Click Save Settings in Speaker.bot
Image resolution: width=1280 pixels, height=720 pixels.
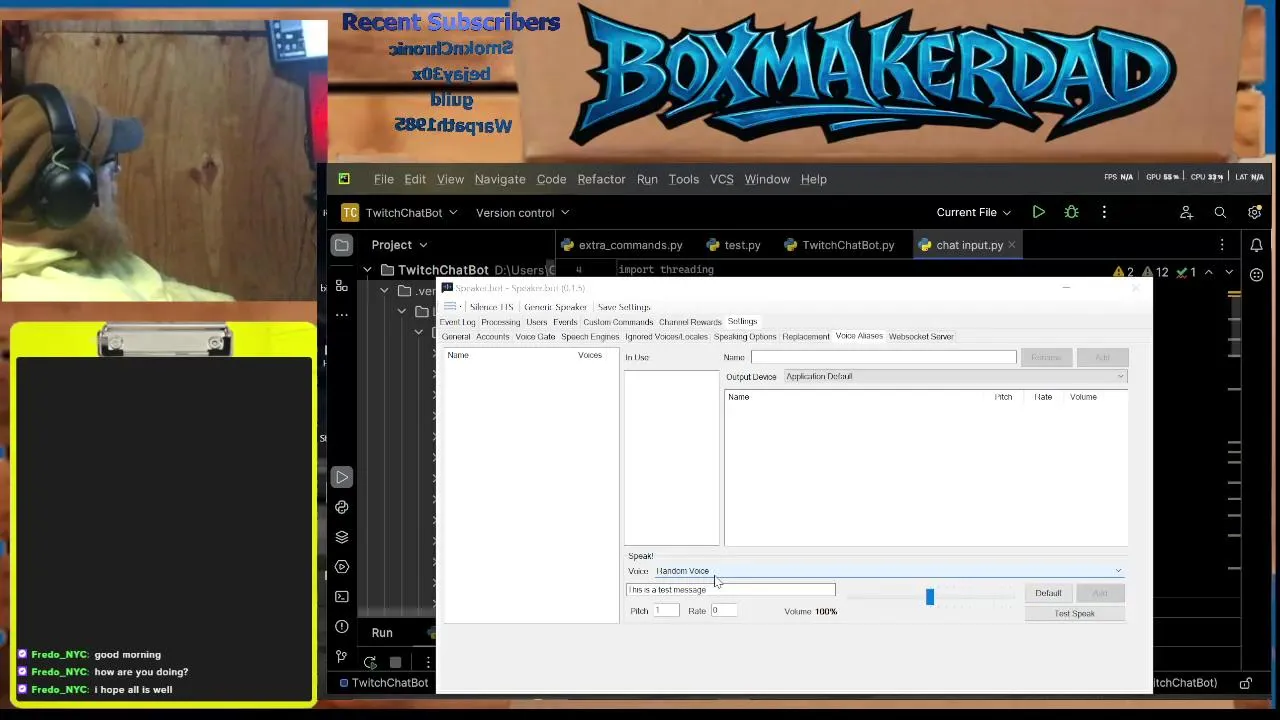click(624, 307)
